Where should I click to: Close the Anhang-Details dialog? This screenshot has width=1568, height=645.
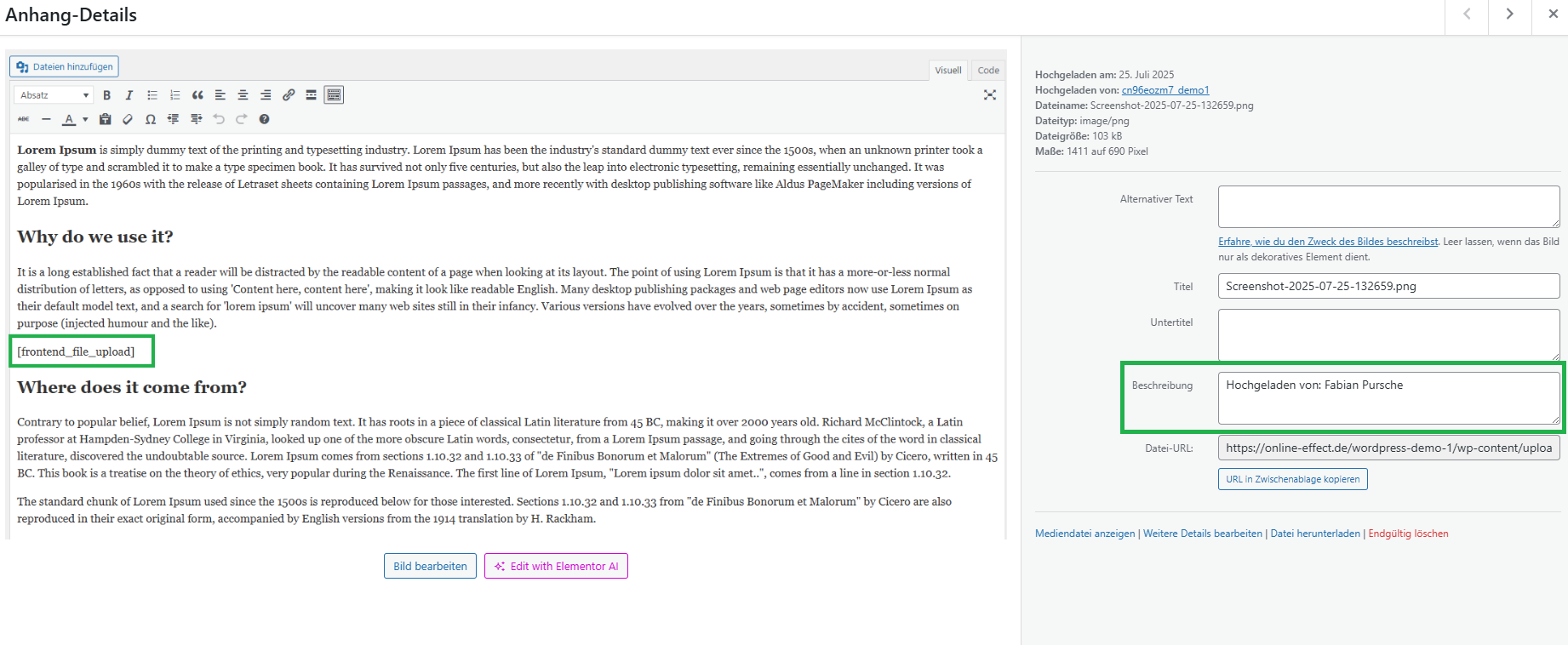click(x=1553, y=14)
